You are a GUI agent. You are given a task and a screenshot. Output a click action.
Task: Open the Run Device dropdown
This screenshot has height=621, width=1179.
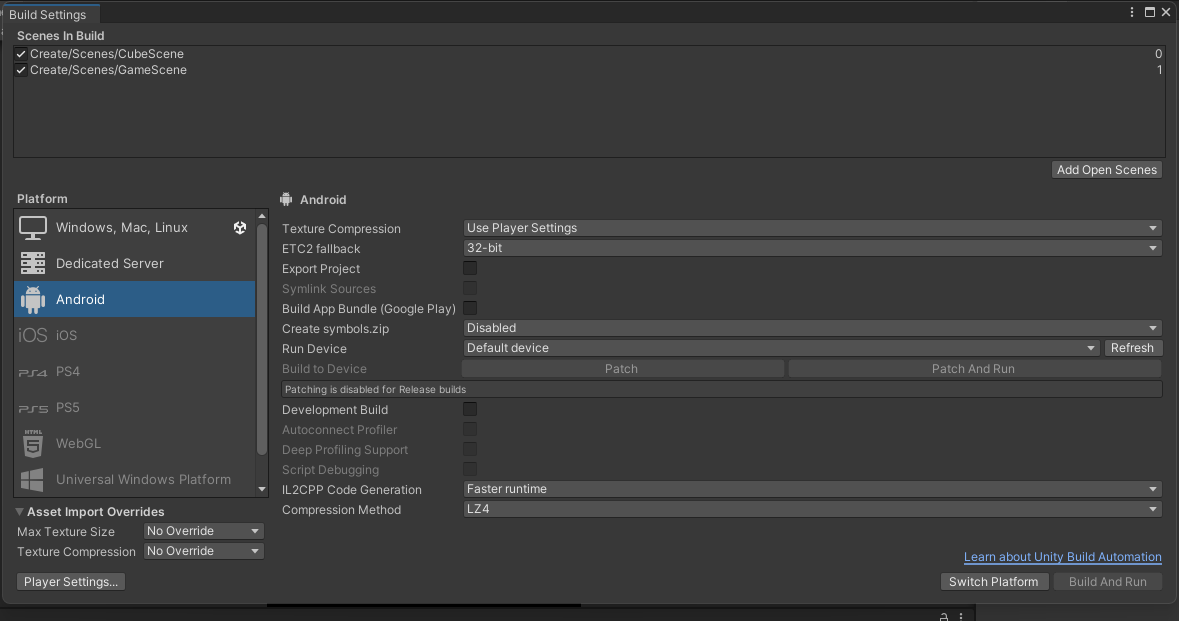pyautogui.click(x=781, y=348)
